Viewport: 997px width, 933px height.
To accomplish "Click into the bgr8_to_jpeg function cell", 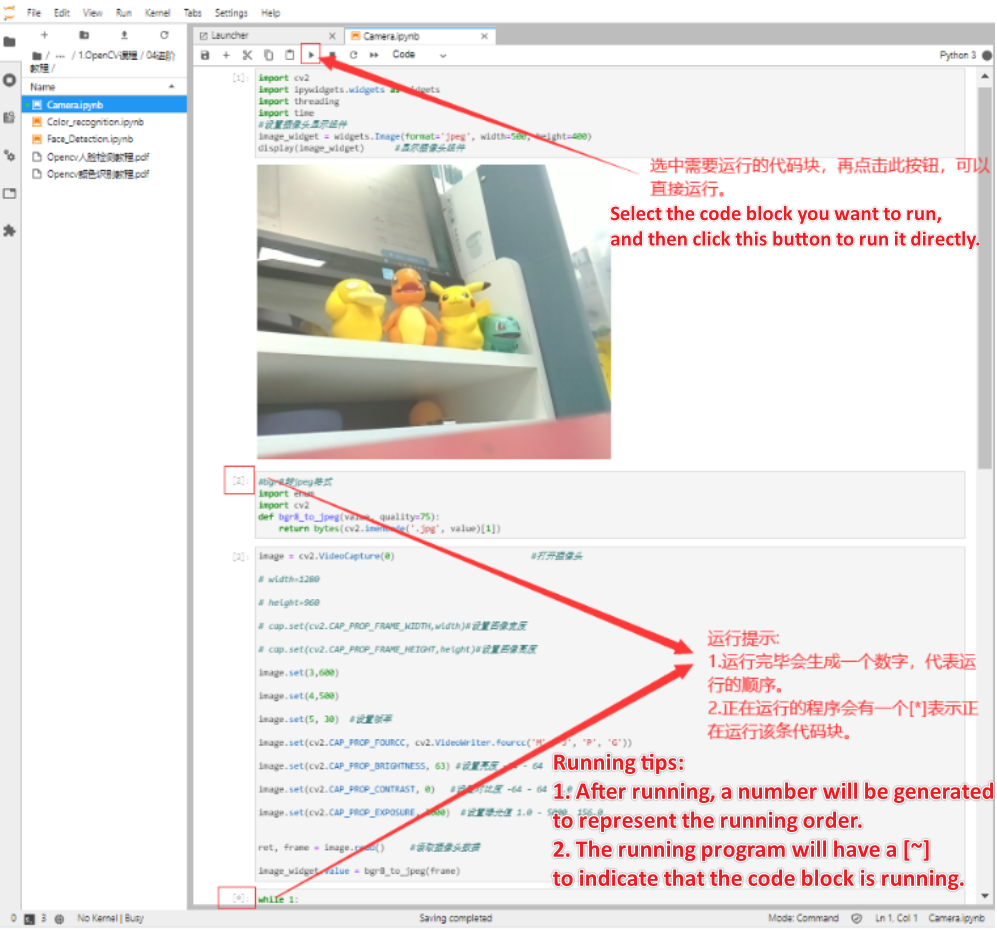I will pyautogui.click(x=610, y=505).
